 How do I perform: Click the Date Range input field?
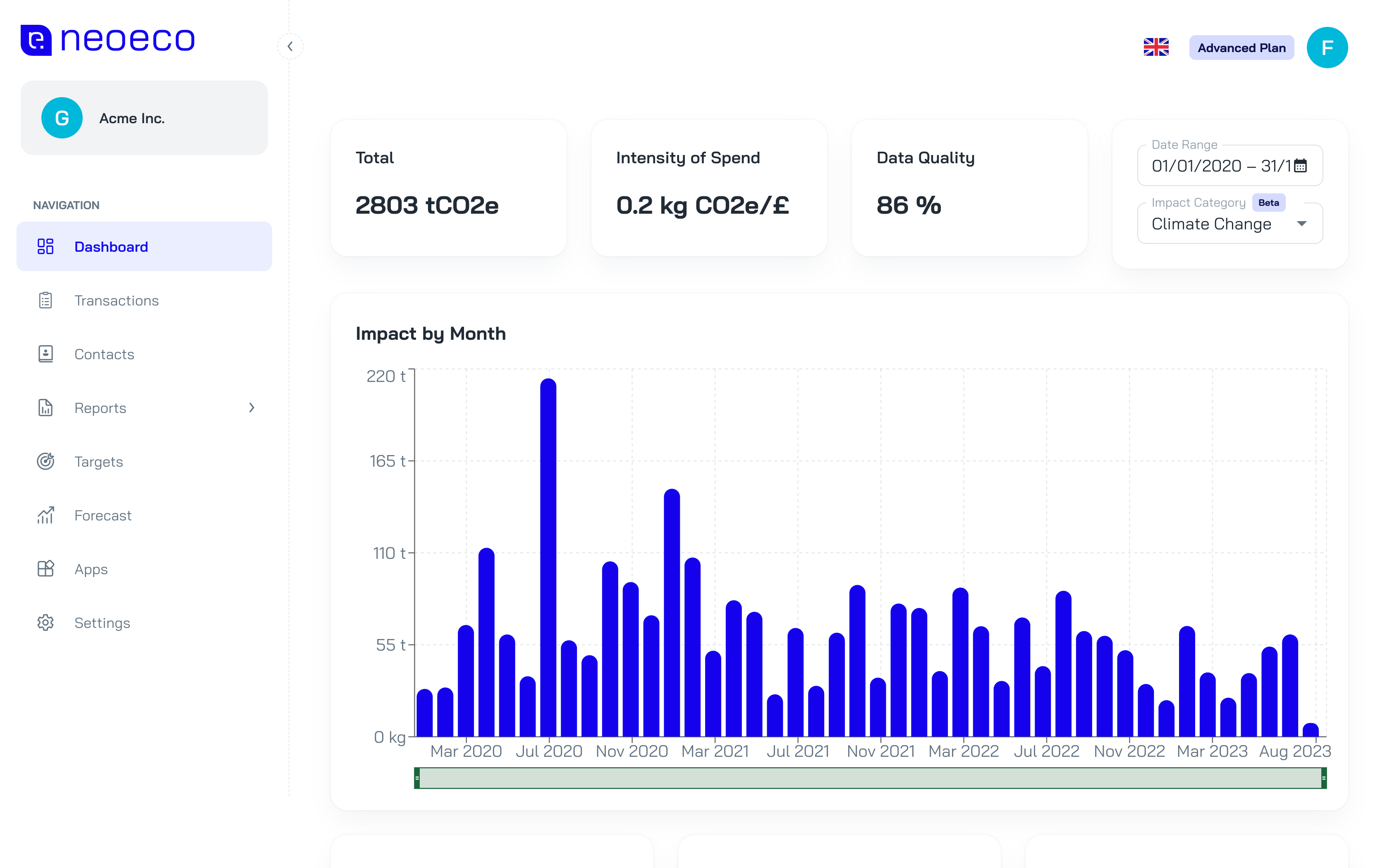click(1230, 166)
